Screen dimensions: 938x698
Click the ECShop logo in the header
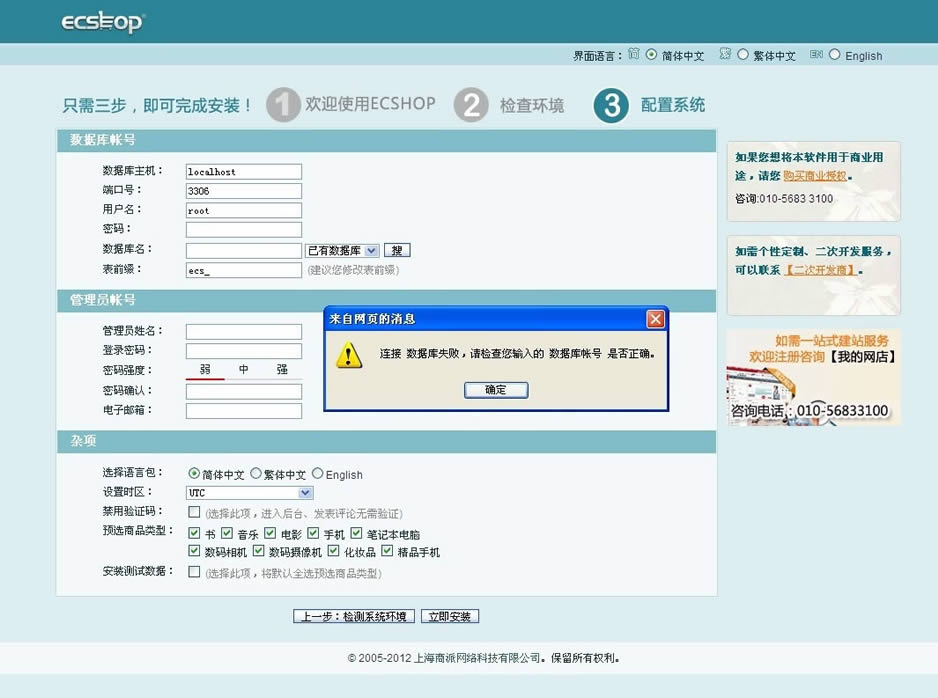point(103,22)
